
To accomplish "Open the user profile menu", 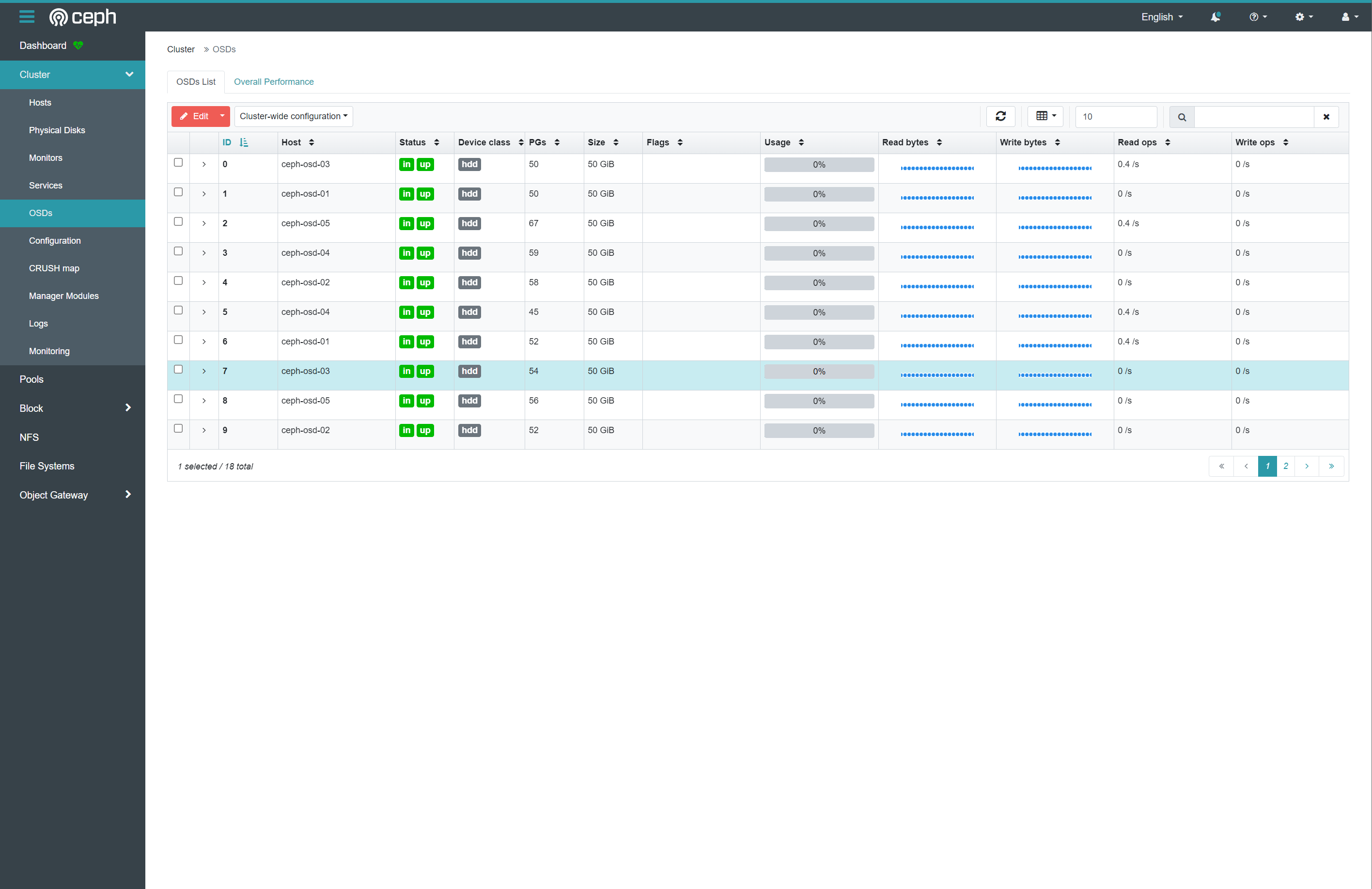I will (1350, 17).
